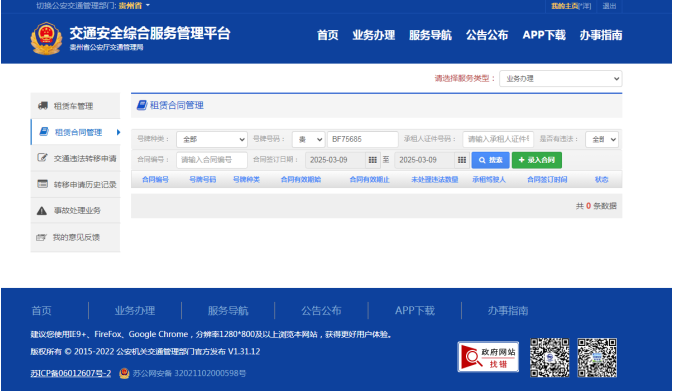Open the 苏ICP备06012607号-2 link
Screen dimensions: 674x391
coord(70,373)
